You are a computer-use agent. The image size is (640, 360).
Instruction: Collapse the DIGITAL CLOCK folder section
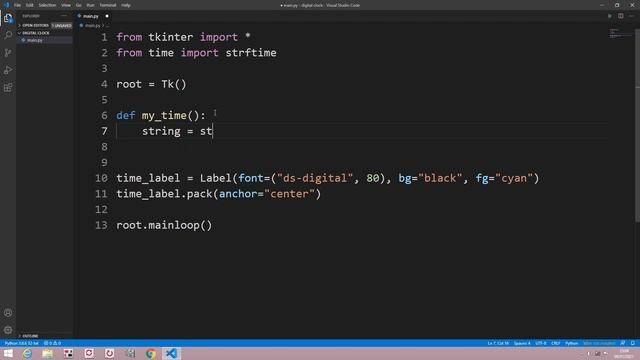36,33
